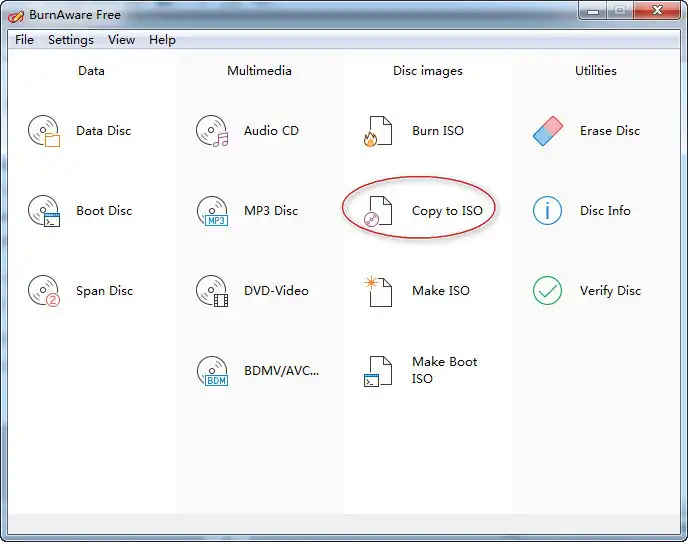Click the Verify Disc checkmark icon
The height and width of the screenshot is (542, 688).
[x=548, y=291]
